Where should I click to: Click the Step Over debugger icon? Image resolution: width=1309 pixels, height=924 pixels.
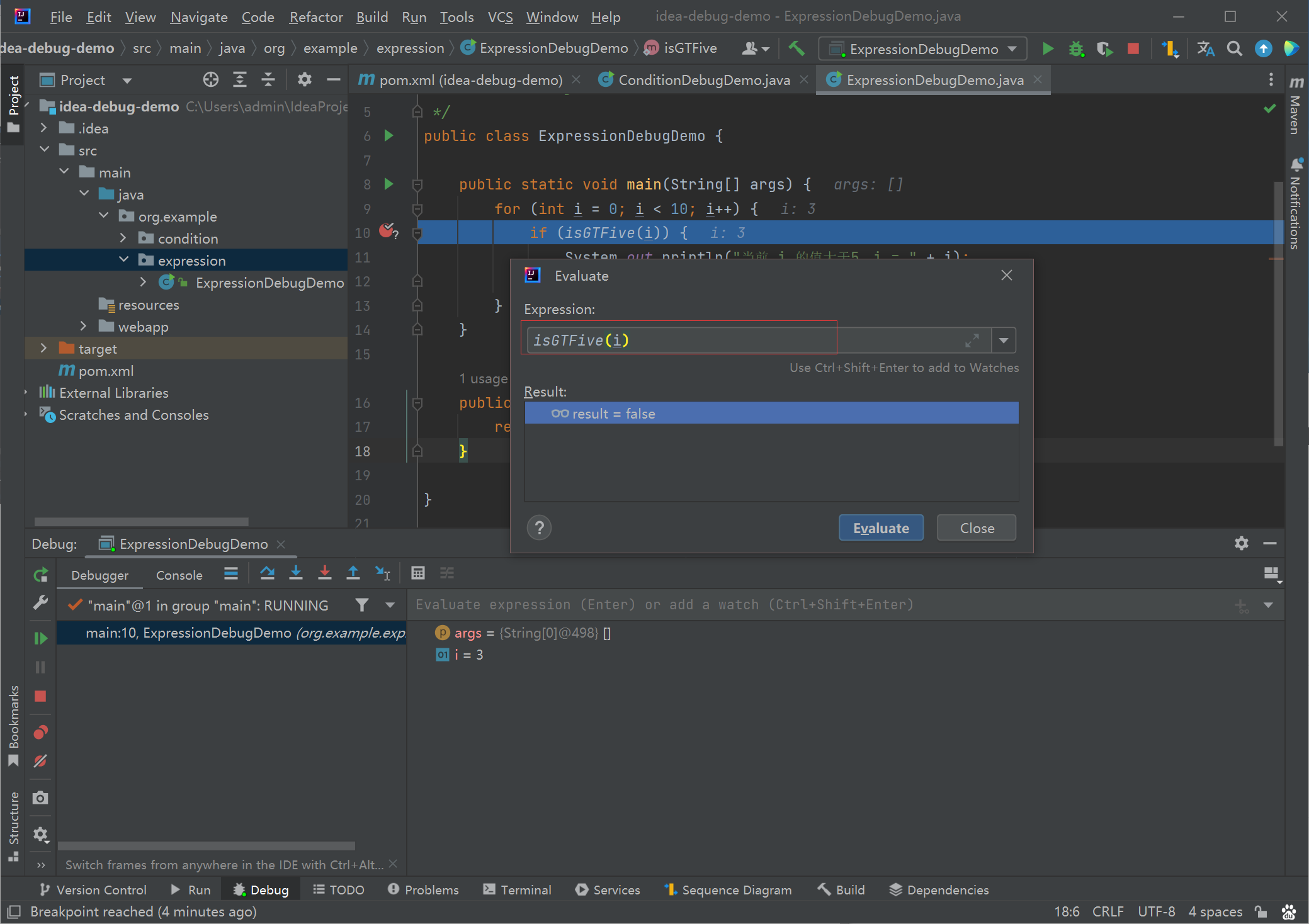[x=267, y=573]
